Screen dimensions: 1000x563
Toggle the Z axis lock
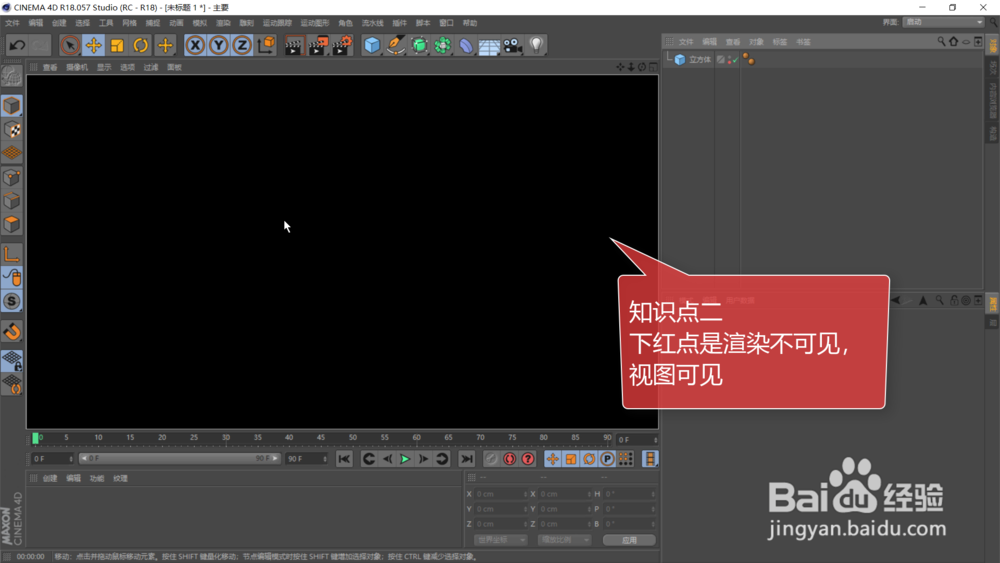click(242, 45)
